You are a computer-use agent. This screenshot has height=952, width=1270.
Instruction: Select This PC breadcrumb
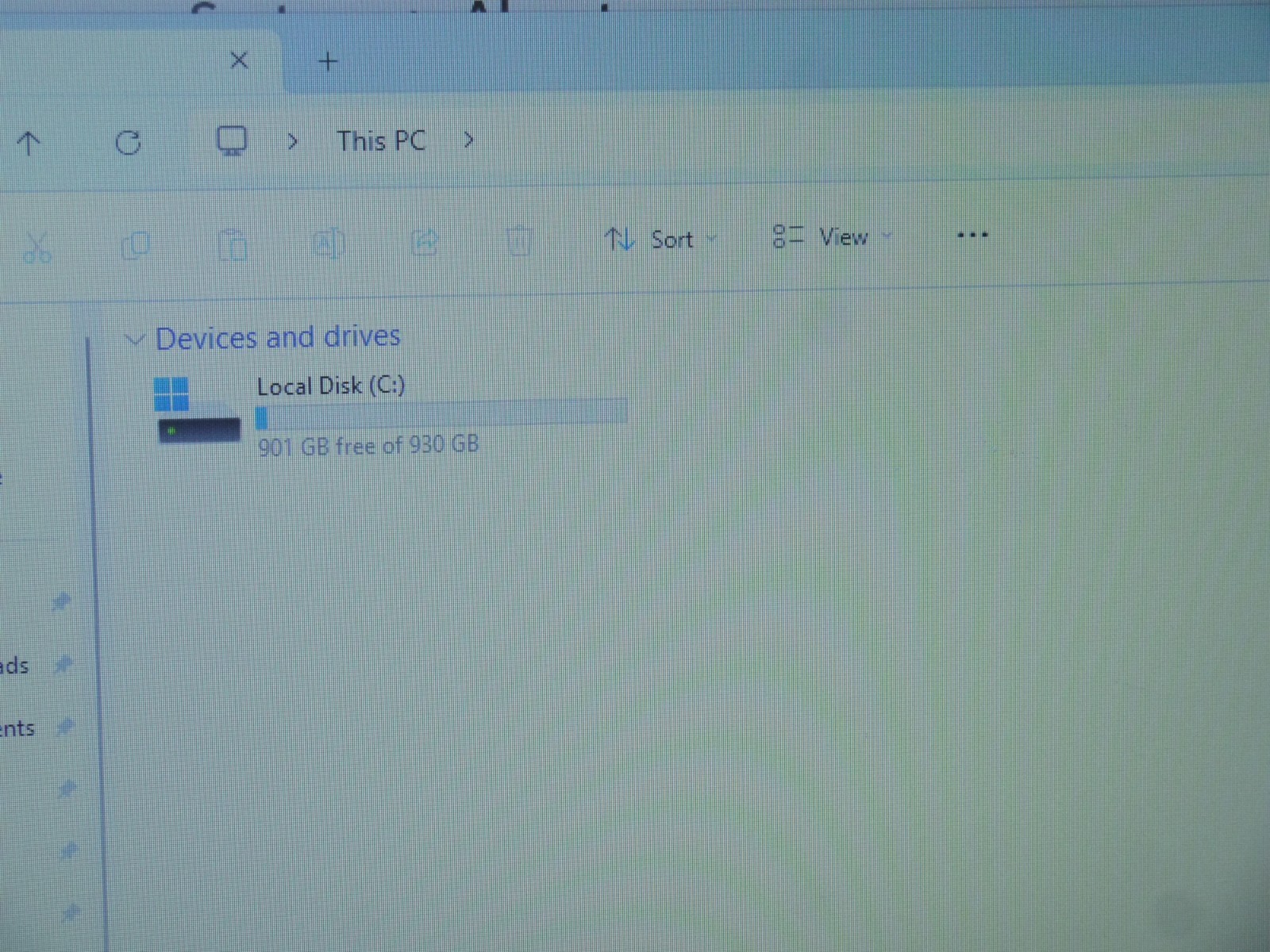(x=381, y=141)
